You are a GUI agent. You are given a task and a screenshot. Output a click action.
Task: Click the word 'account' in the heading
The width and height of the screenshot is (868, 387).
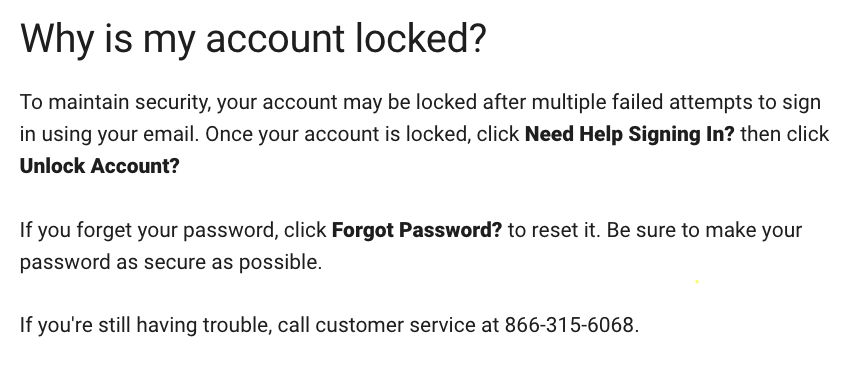tap(275, 39)
